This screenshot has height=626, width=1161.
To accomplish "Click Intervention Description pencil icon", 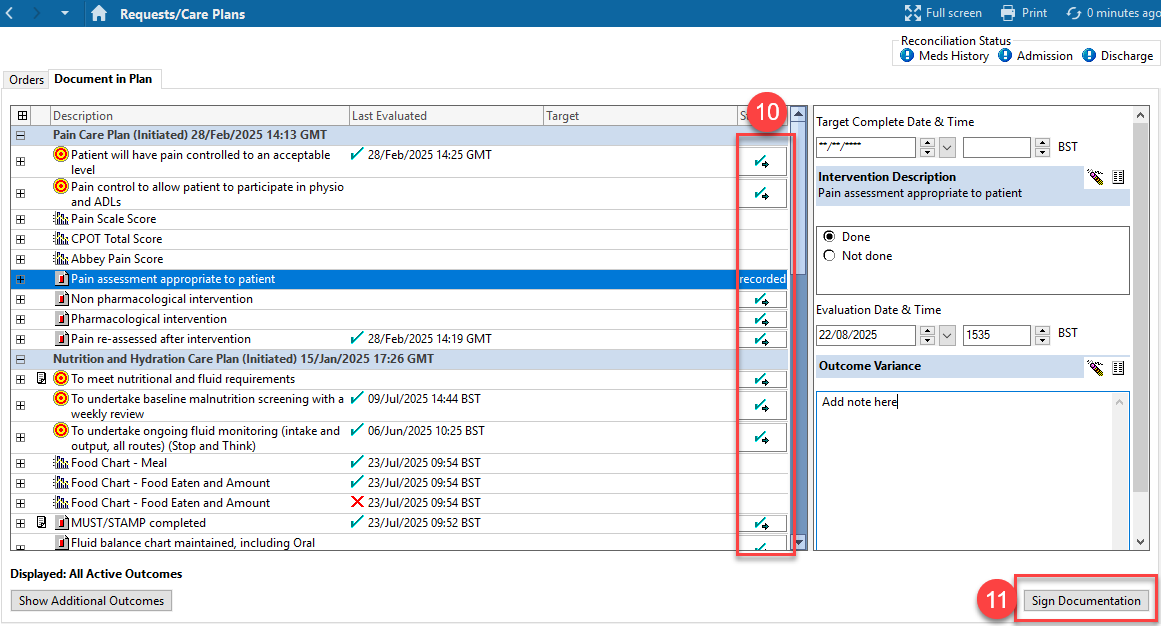I will pos(1095,177).
